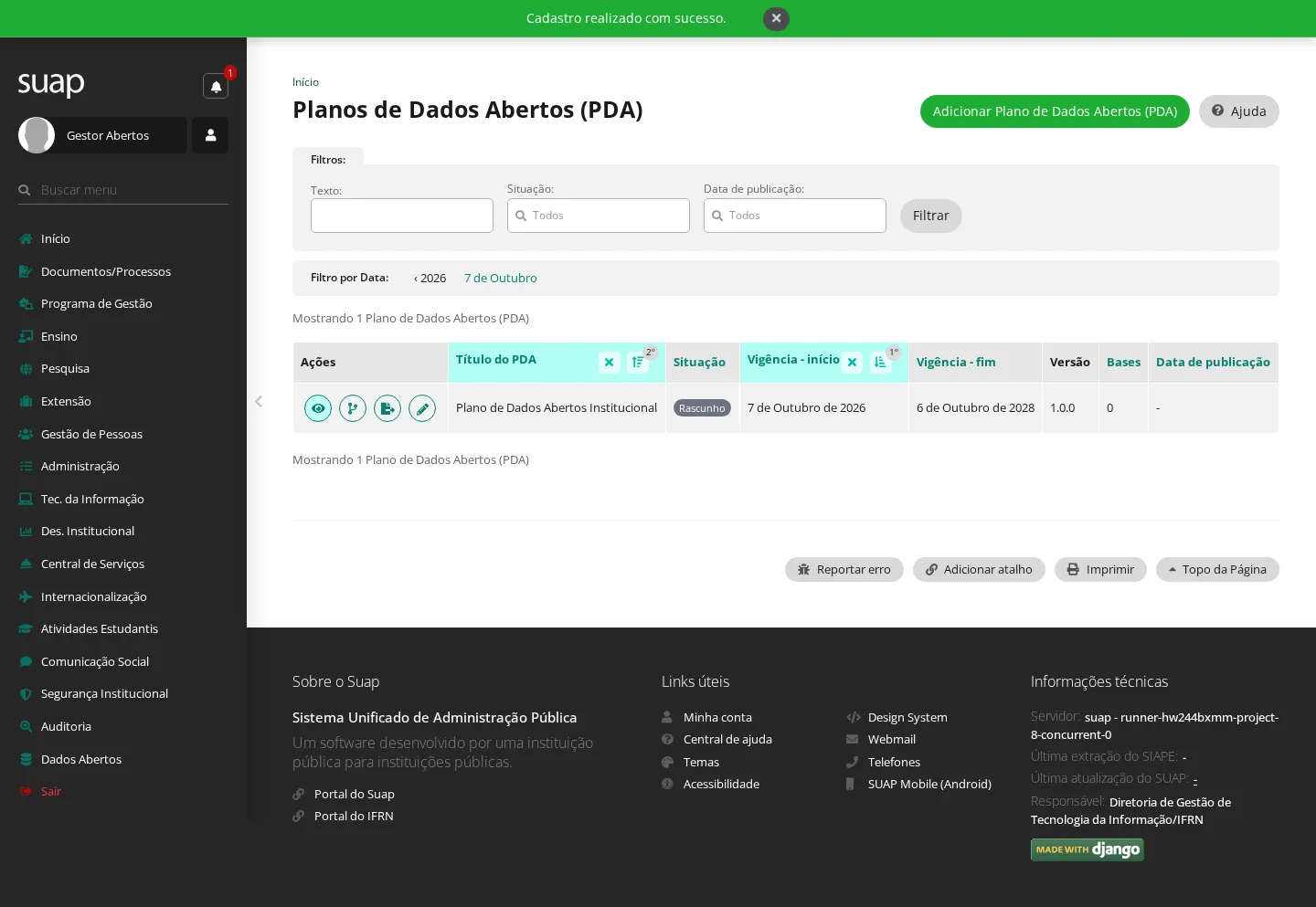
Task: Sort by Situação column header
Action: point(699,363)
